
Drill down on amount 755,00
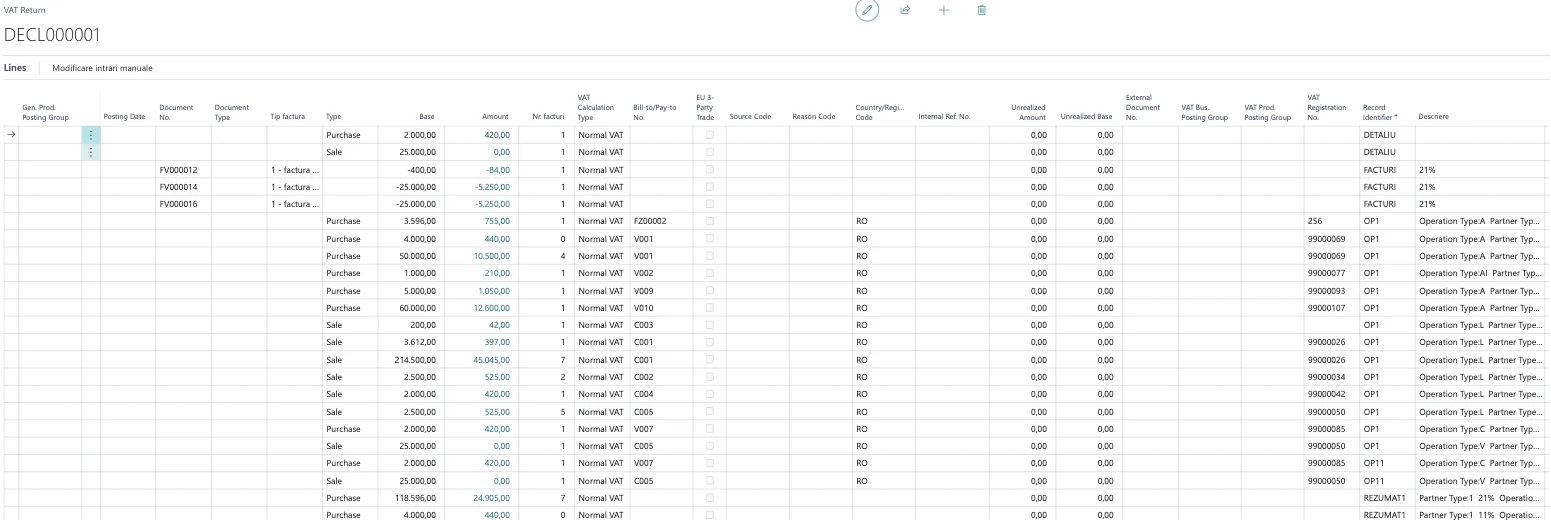tap(497, 221)
